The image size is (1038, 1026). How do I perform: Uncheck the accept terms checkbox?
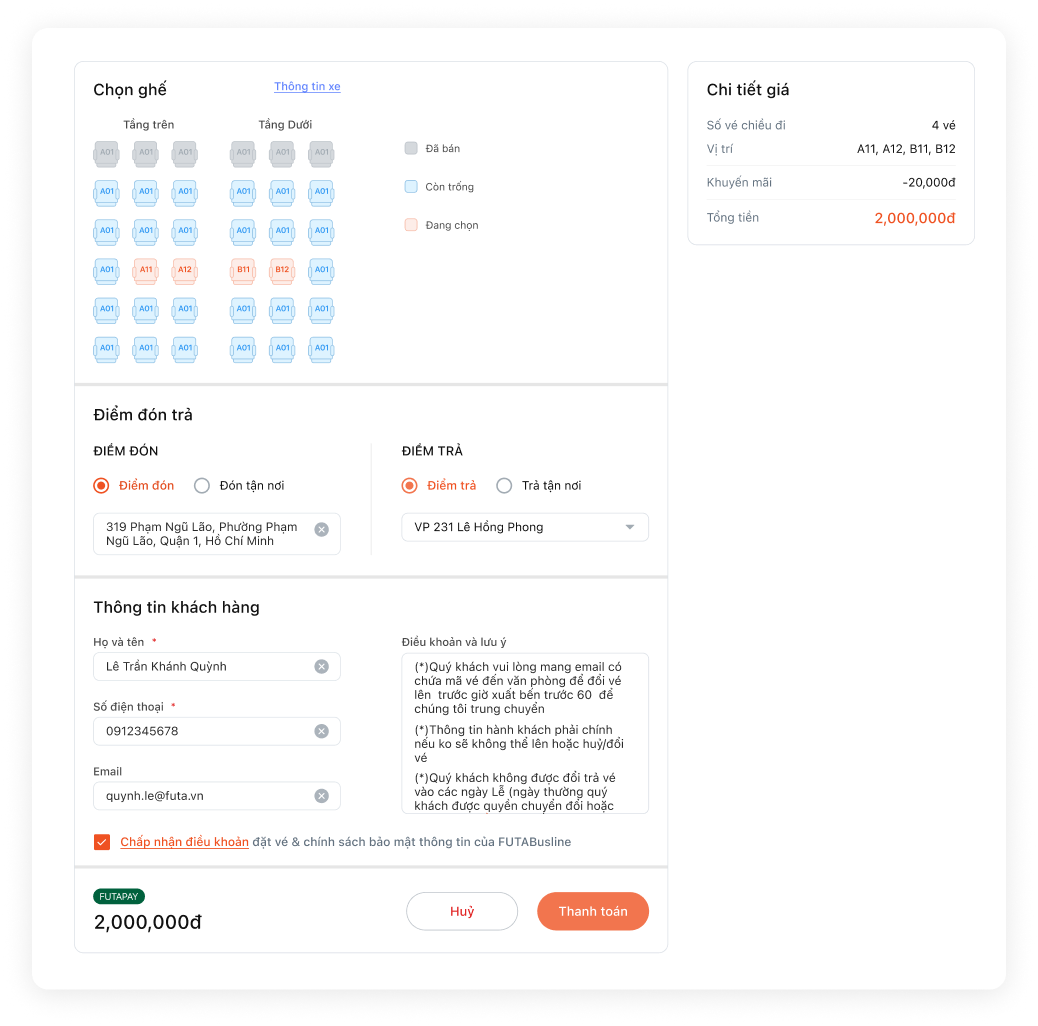102,842
